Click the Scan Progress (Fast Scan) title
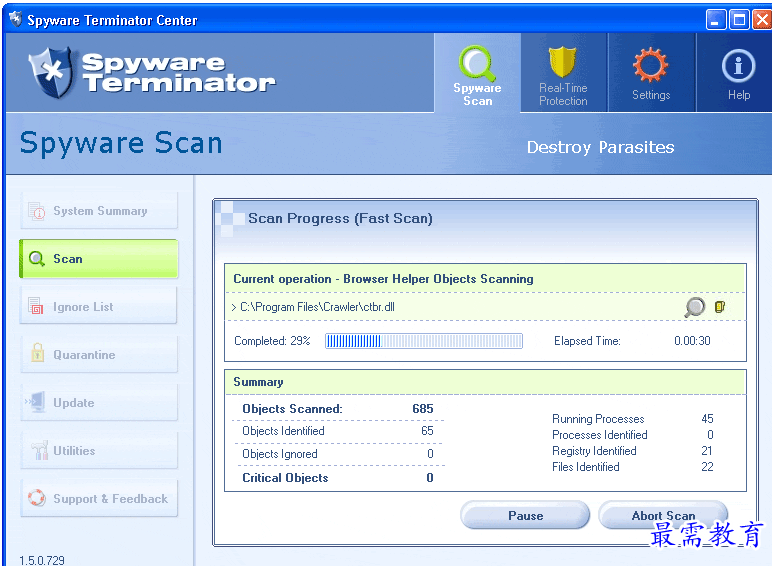Viewport: 772px width, 566px height. pyautogui.click(x=340, y=218)
